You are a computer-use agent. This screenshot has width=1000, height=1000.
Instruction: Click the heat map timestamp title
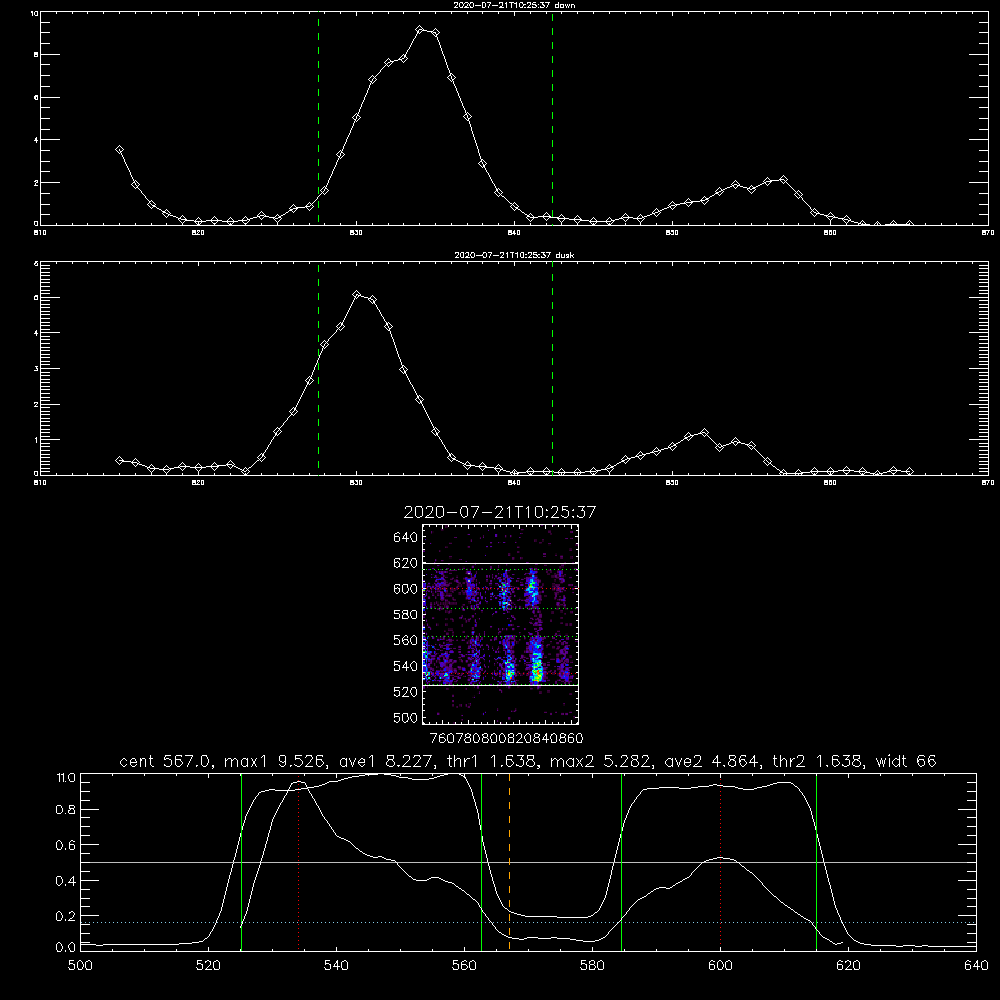(x=500, y=512)
